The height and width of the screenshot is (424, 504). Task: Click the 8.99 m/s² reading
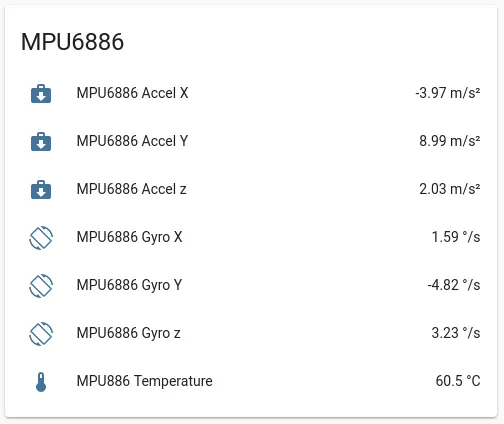click(450, 141)
